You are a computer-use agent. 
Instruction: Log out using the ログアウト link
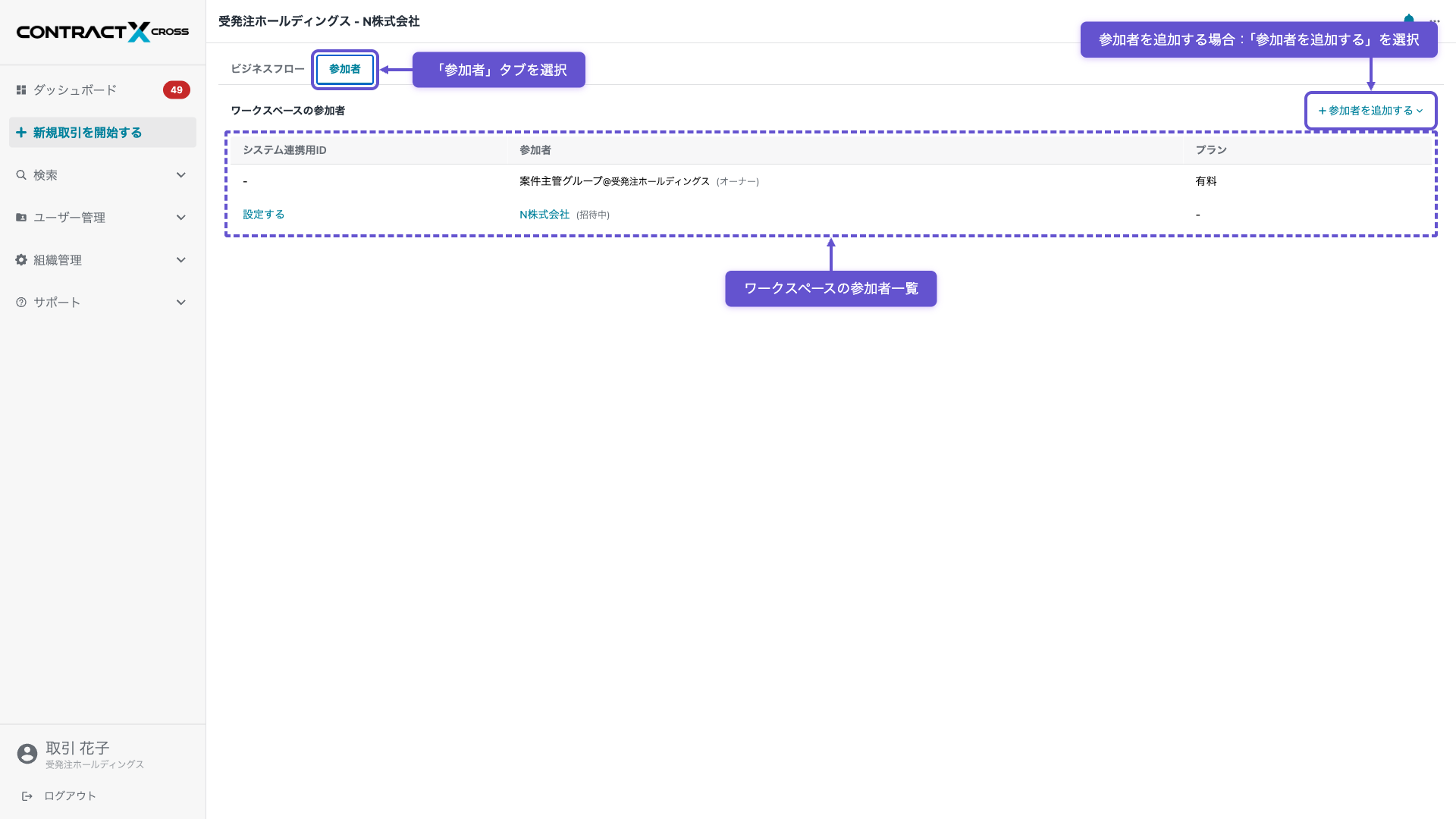point(59,796)
